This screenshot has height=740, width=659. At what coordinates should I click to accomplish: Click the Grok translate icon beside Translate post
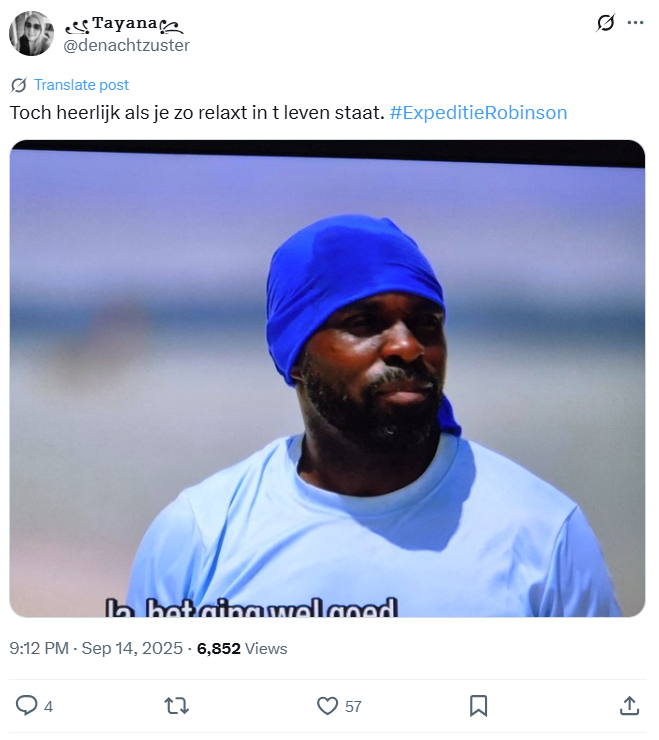(x=18, y=85)
